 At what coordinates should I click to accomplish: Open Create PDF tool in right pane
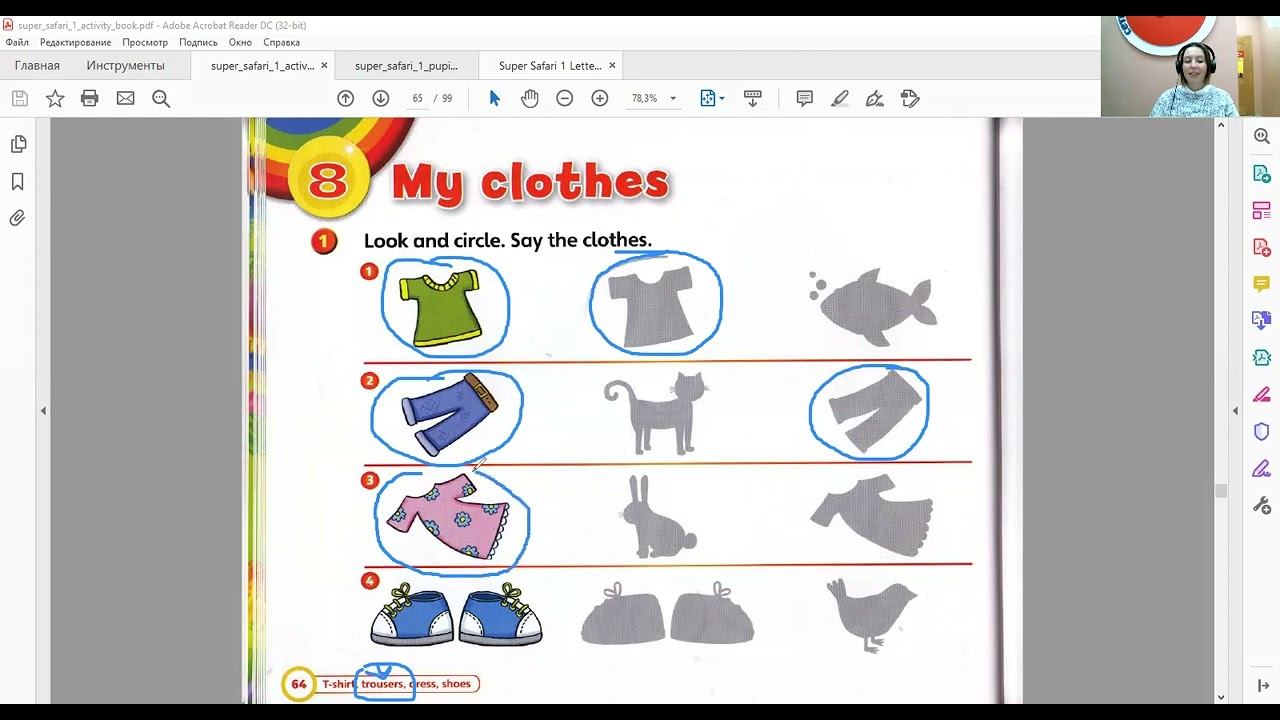pos(1262,247)
